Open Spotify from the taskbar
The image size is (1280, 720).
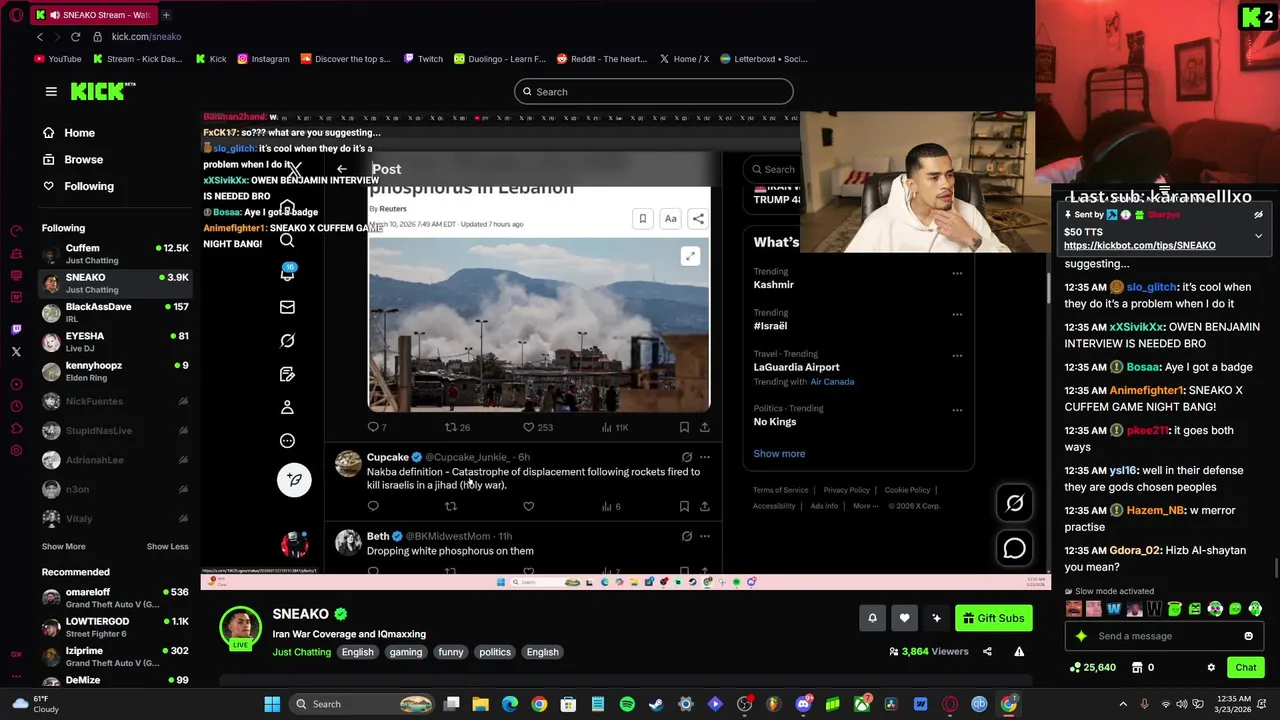[x=627, y=704]
